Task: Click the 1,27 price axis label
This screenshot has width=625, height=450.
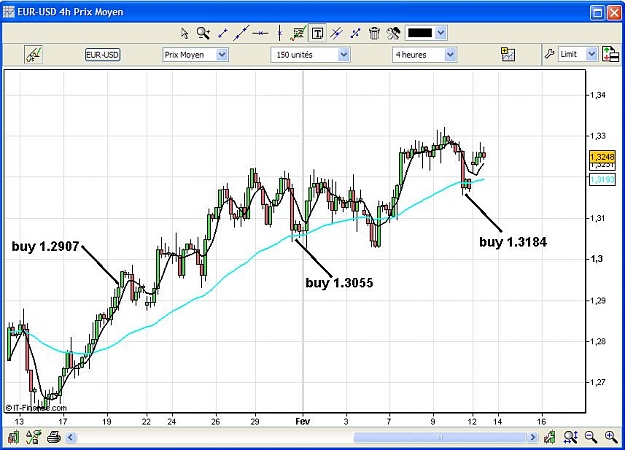Action: tap(598, 382)
